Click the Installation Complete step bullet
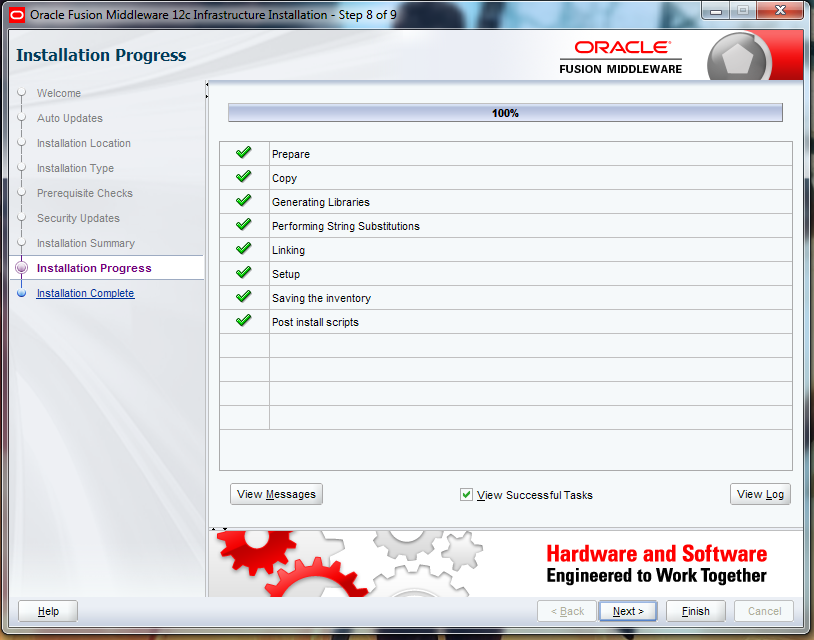The width and height of the screenshot is (814, 640). [x=22, y=293]
